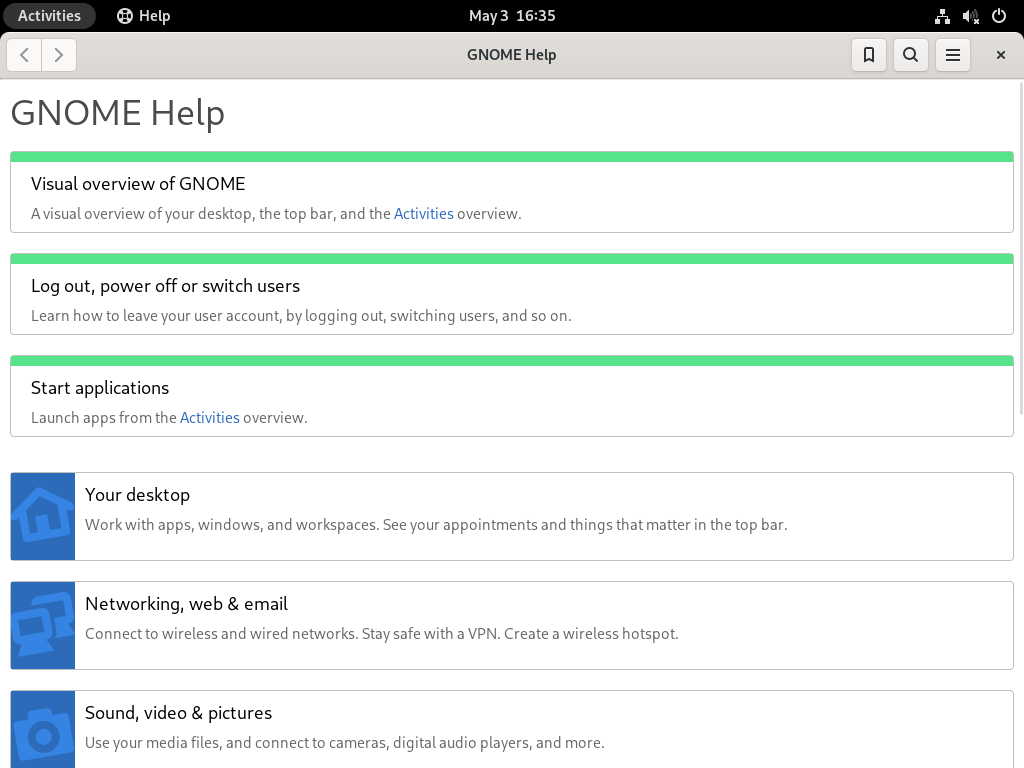Open the power icon system menu
The width and height of the screenshot is (1024, 768).
tap(998, 16)
